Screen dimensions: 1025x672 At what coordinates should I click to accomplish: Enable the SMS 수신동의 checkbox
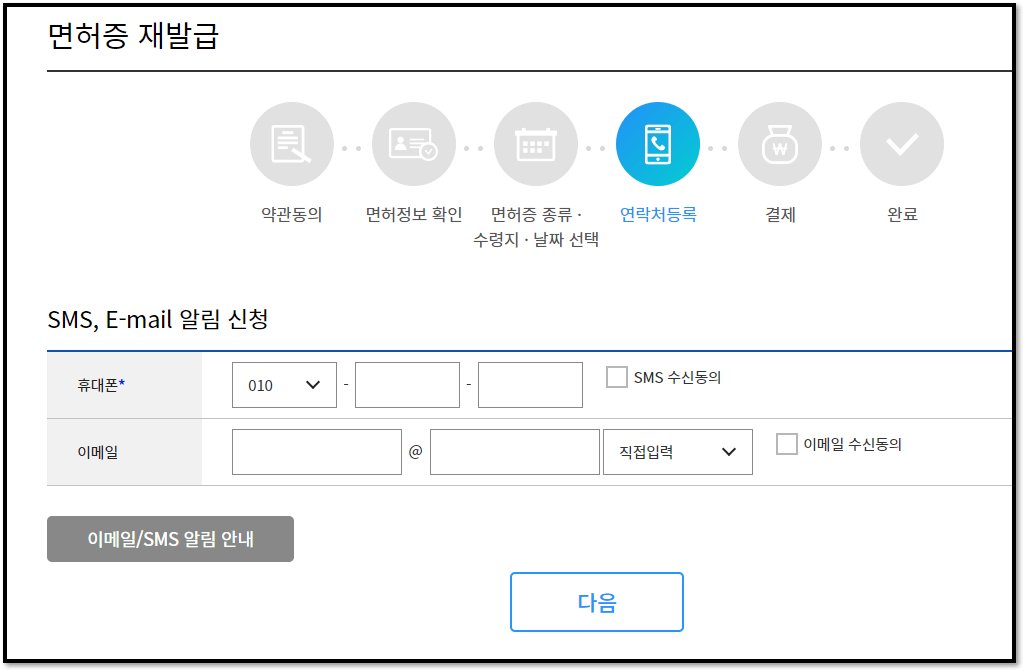point(615,377)
